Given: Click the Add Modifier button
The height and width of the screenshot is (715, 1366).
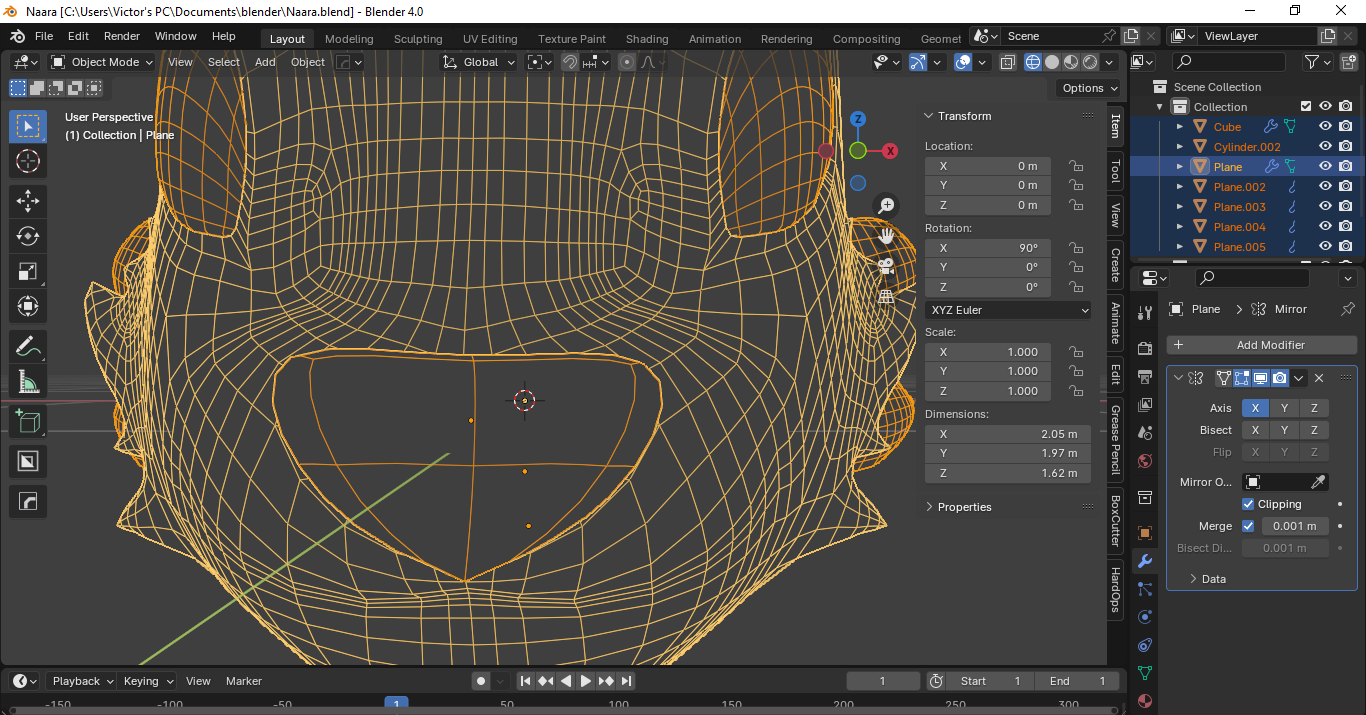Looking at the screenshot, I should [1262, 345].
